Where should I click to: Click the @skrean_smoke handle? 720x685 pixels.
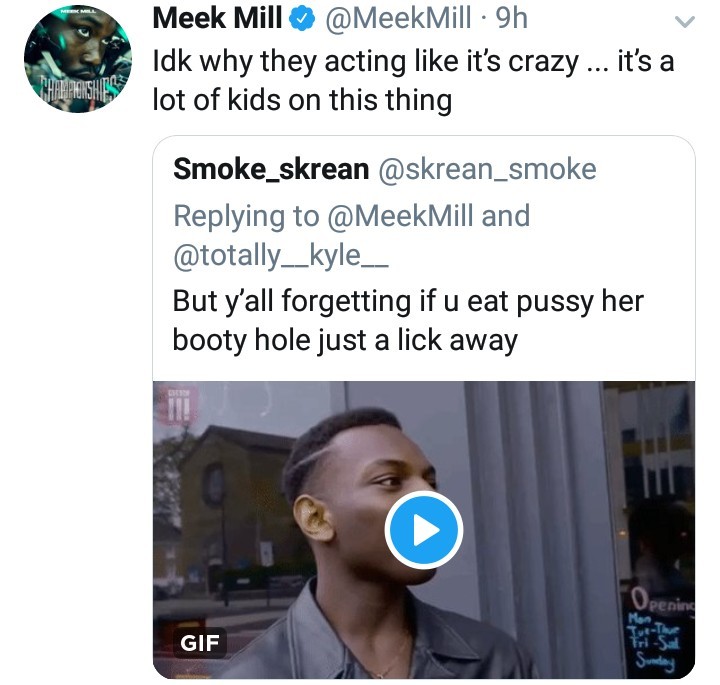pos(487,170)
